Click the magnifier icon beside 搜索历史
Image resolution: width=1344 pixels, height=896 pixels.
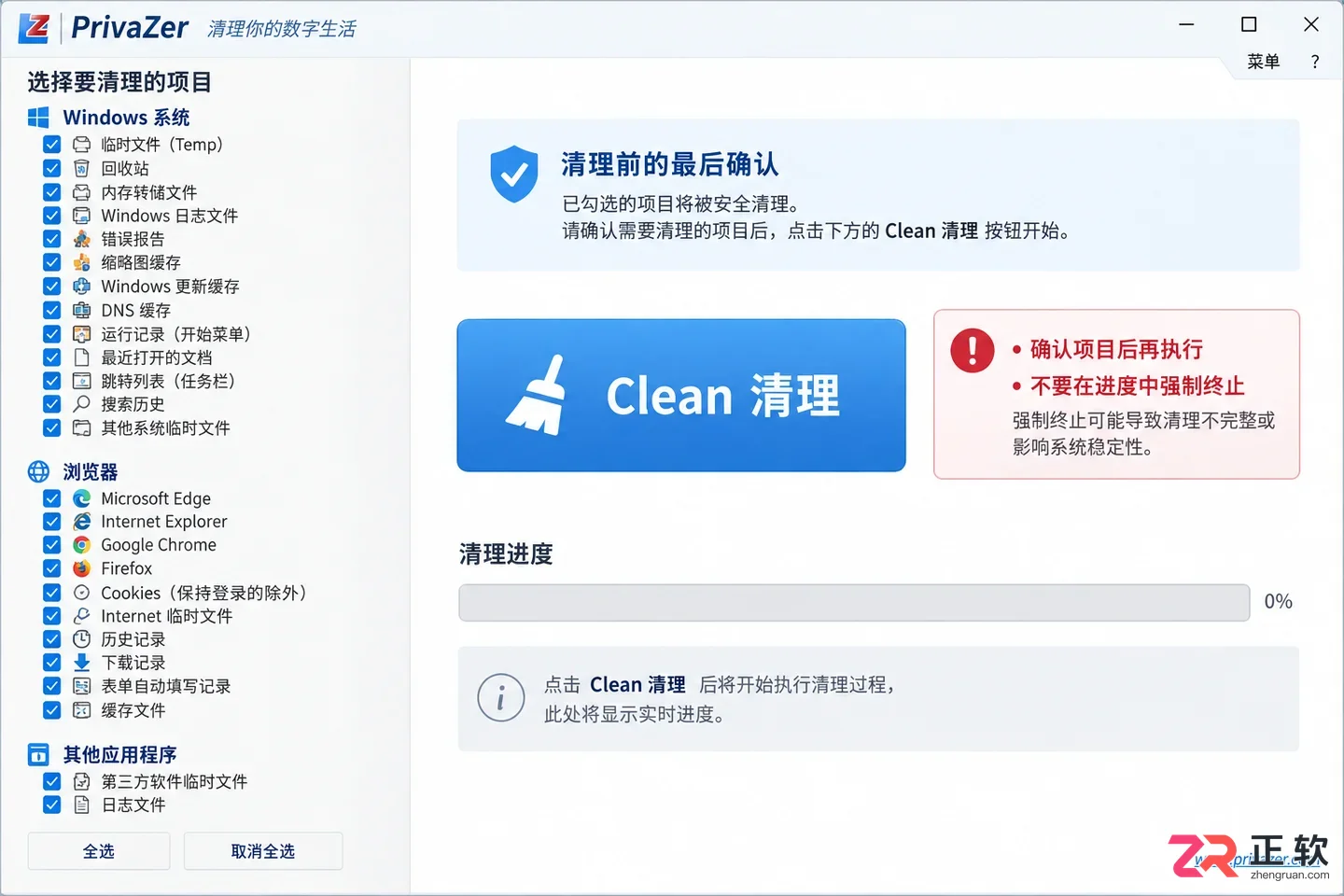pos(82,404)
